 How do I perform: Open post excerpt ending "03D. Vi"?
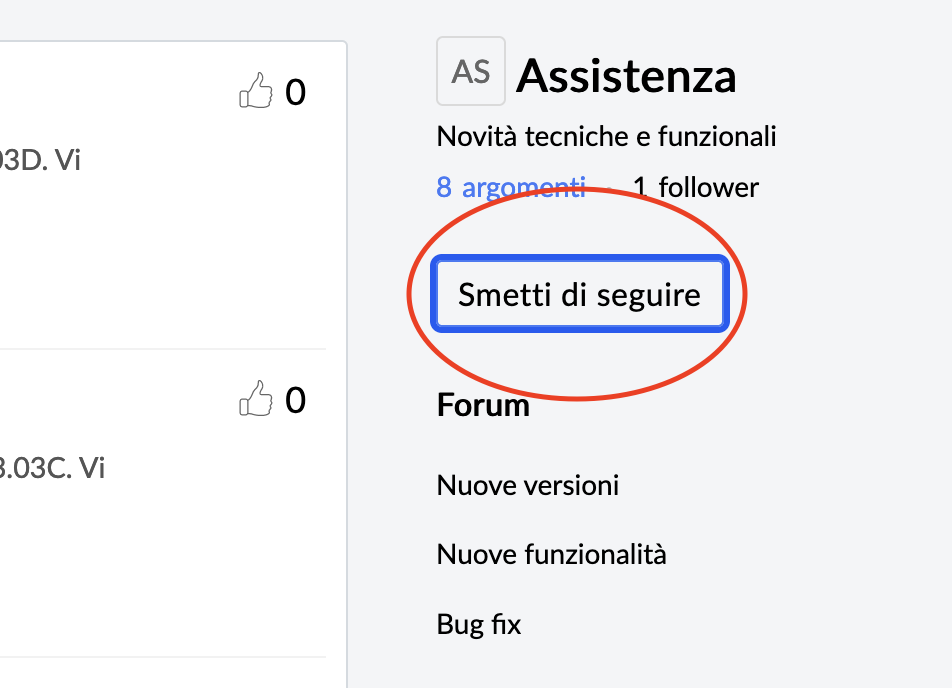coord(40,160)
